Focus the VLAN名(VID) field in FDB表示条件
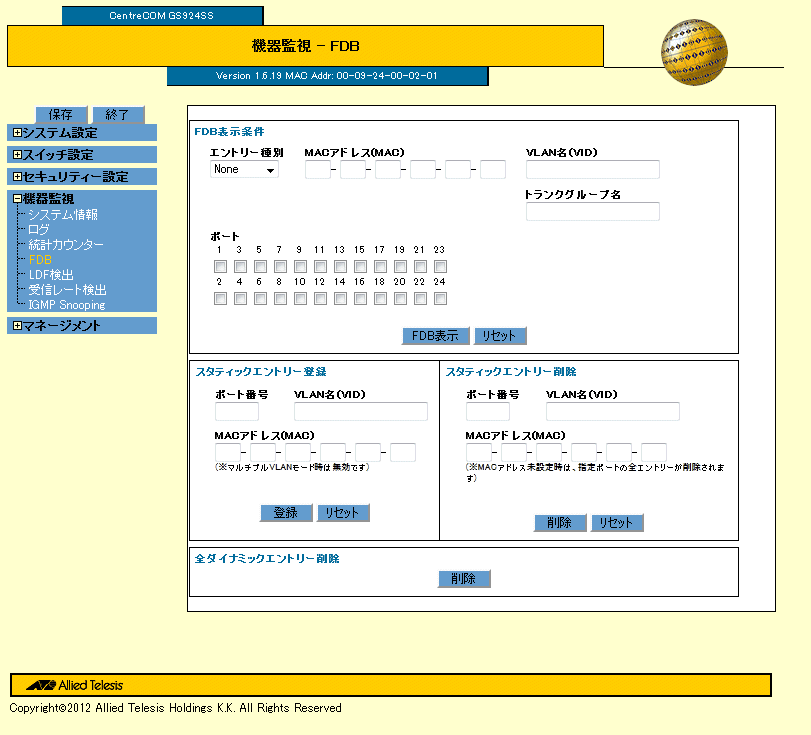 (x=593, y=169)
